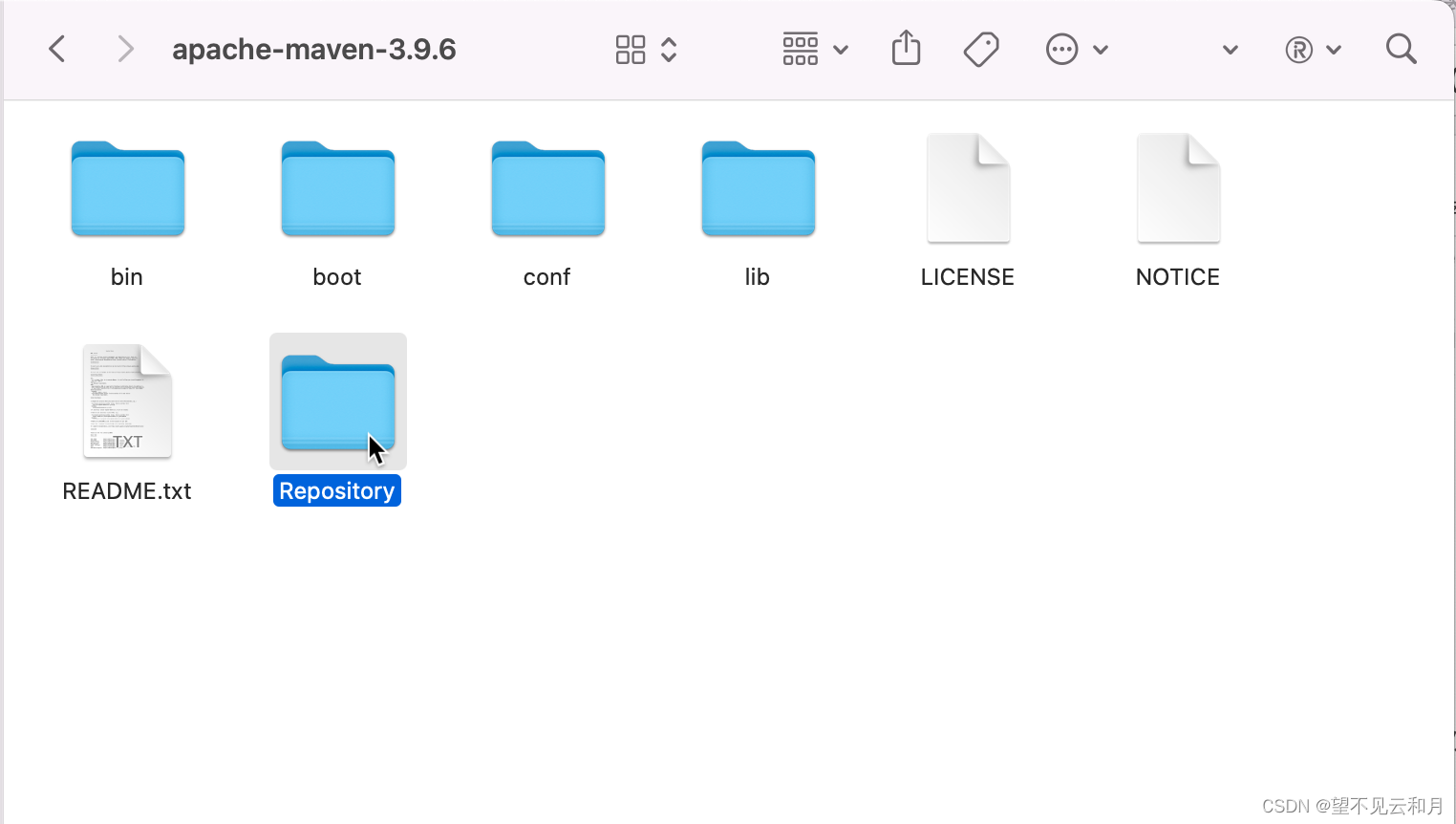
Task: Open the Group By grid icon
Action: 800,49
